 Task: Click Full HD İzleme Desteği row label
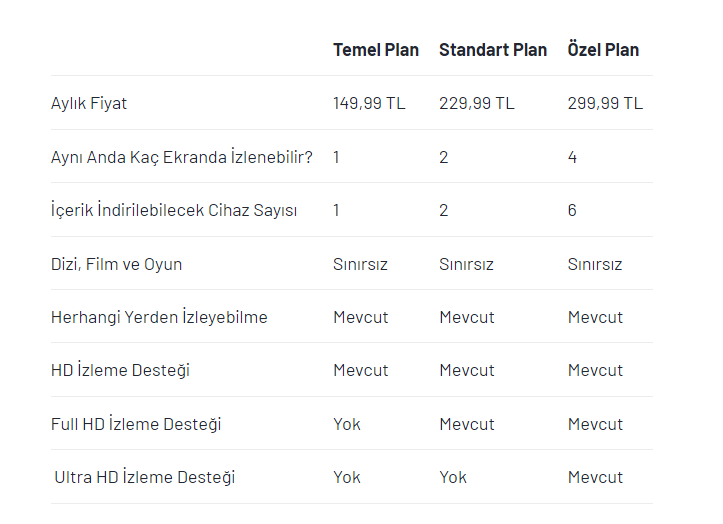136,424
